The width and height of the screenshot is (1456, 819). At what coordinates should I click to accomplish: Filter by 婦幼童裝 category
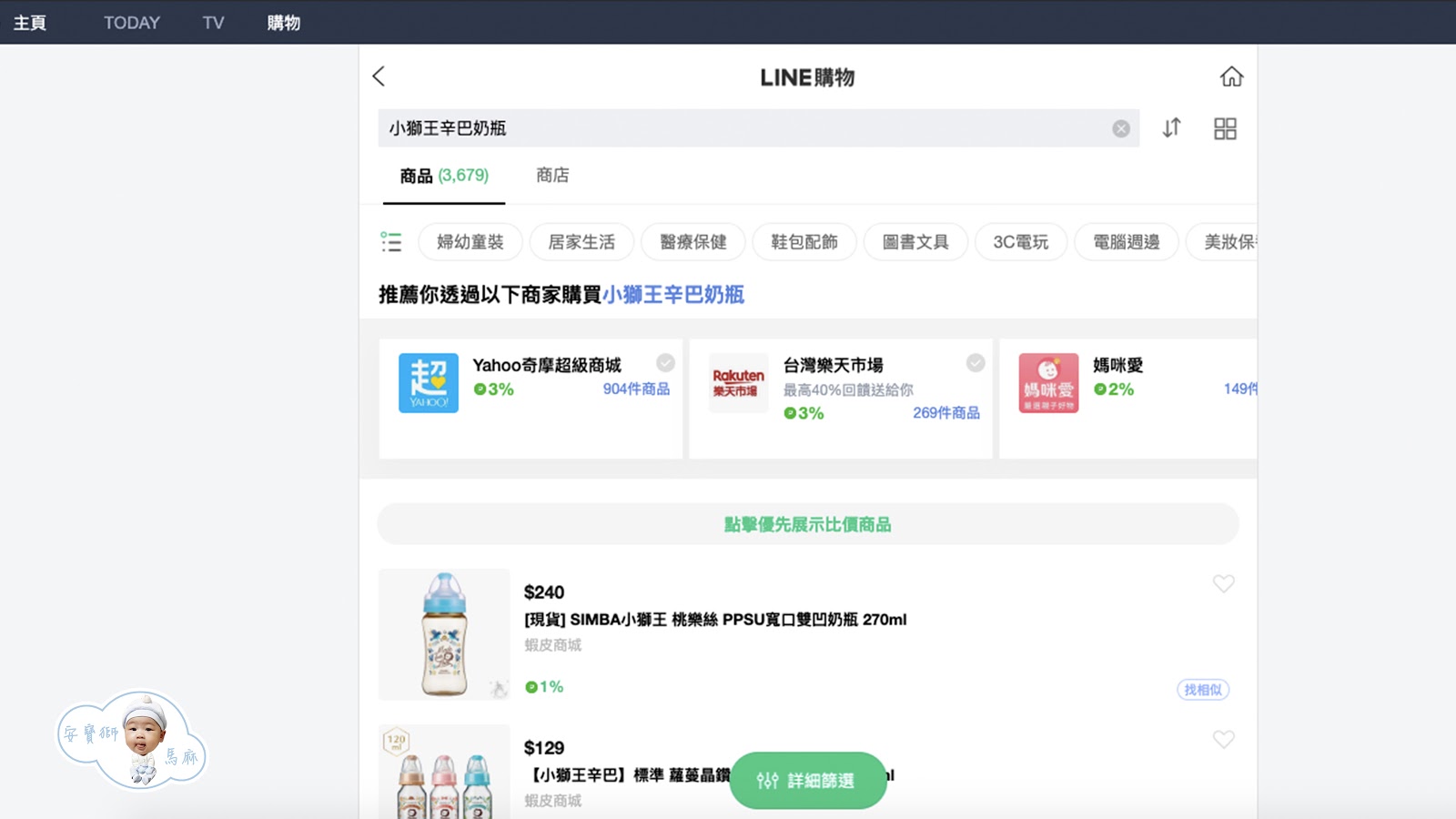pyautogui.click(x=470, y=242)
